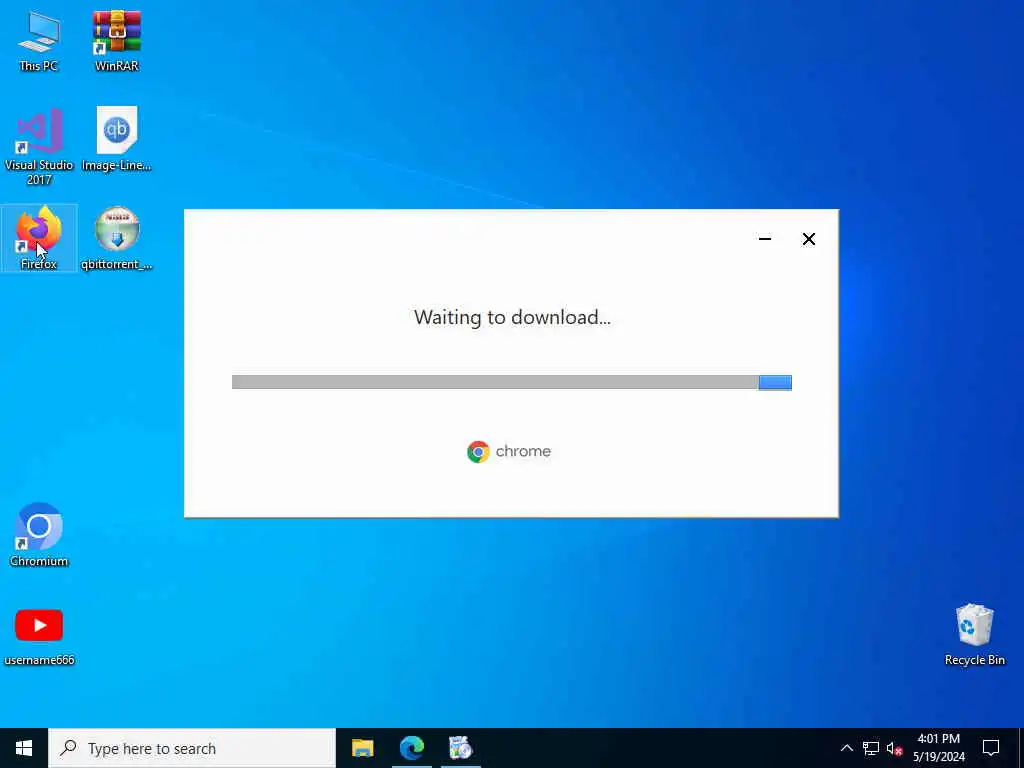Open Microsoft Edge from the taskbar
The image size is (1024, 768).
click(412, 748)
